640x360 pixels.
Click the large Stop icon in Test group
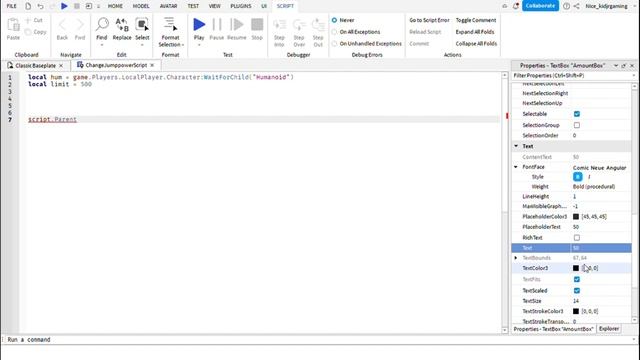pos(257,24)
